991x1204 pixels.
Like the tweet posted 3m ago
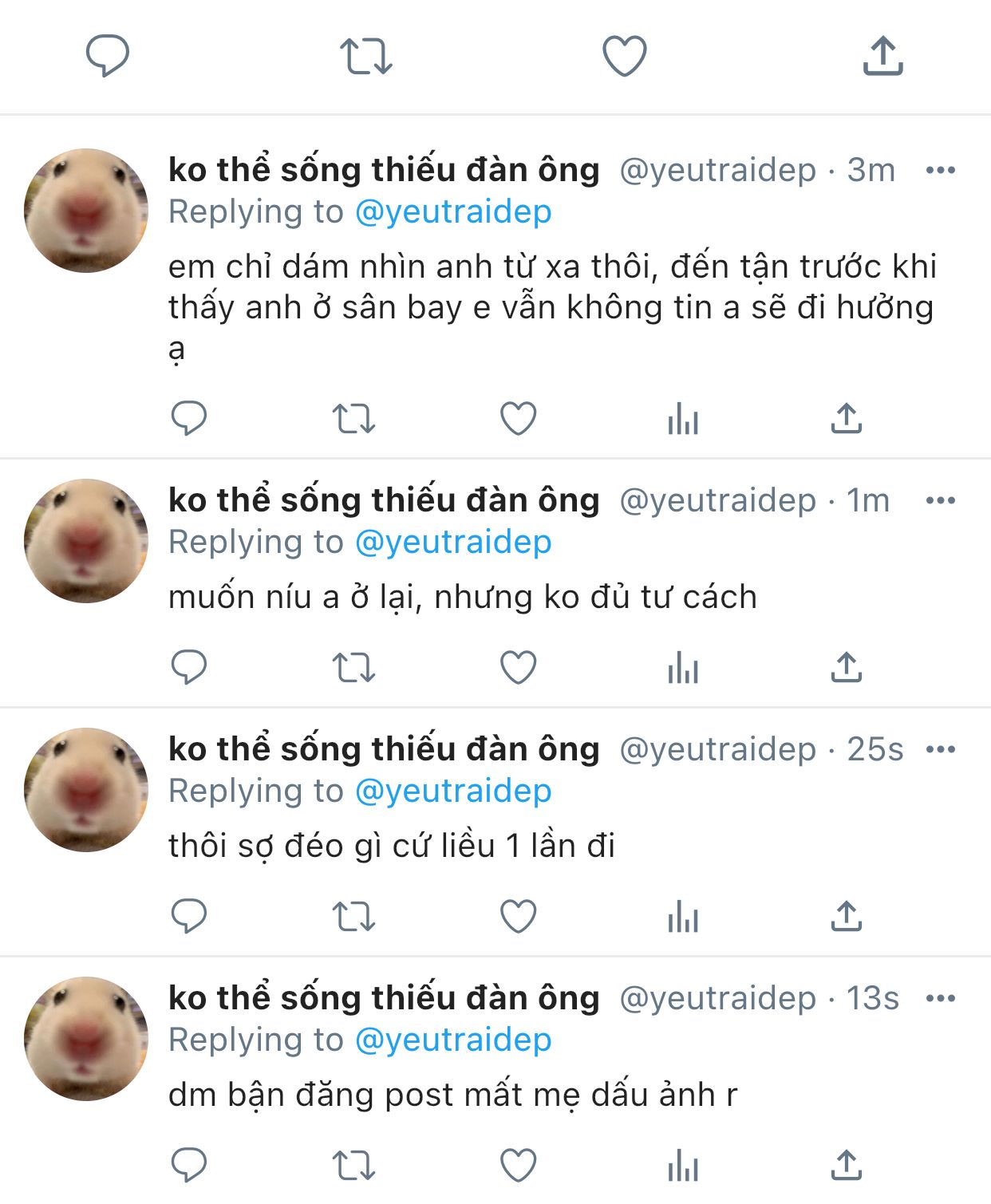518,418
